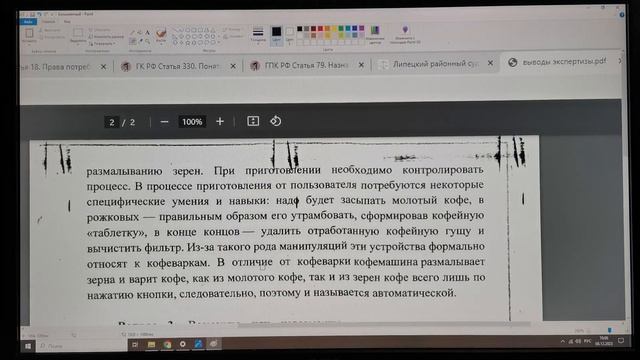Rotate the PDF counterclockwise
Image resolution: width=640 pixels, height=360 pixels.
coord(276,121)
